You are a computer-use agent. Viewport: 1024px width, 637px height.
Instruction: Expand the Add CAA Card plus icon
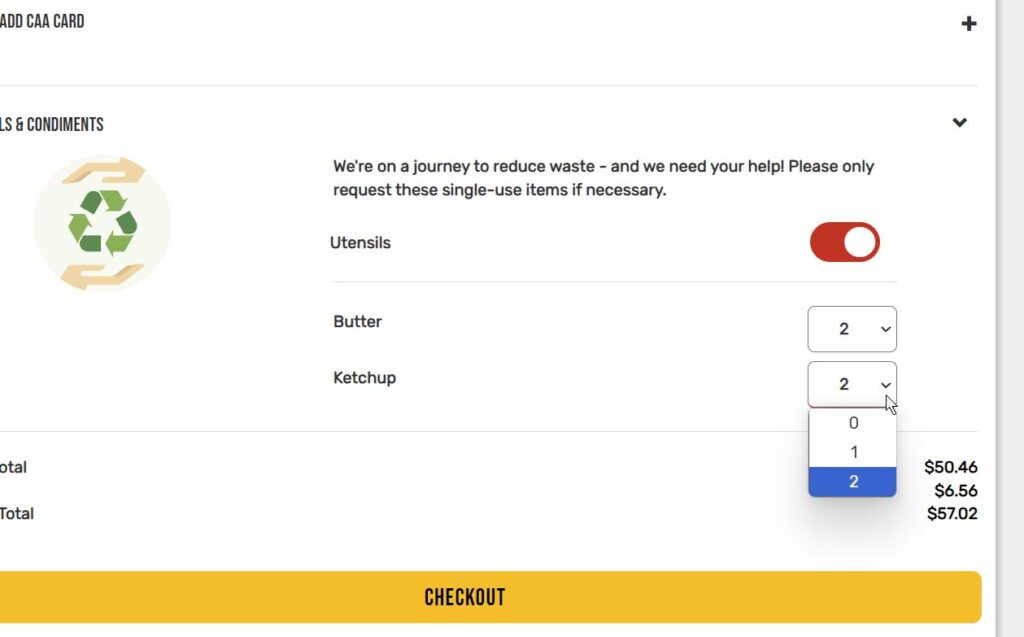[x=968, y=23]
